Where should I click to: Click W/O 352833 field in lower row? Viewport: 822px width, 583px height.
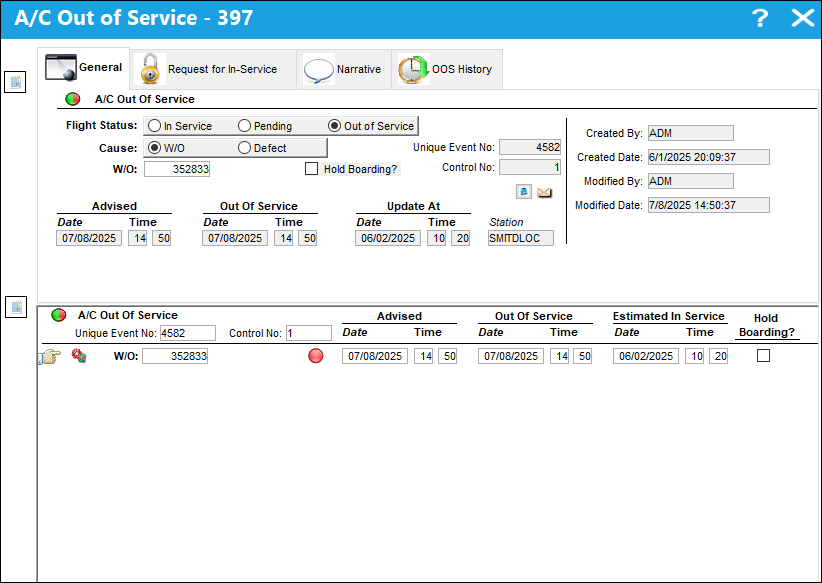(x=175, y=356)
